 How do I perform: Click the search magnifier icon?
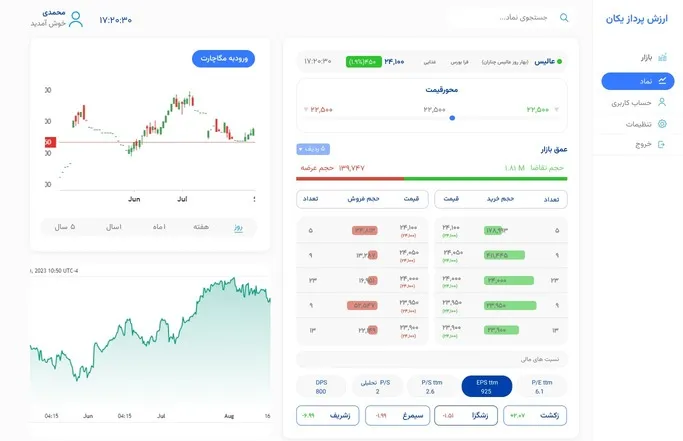[564, 18]
